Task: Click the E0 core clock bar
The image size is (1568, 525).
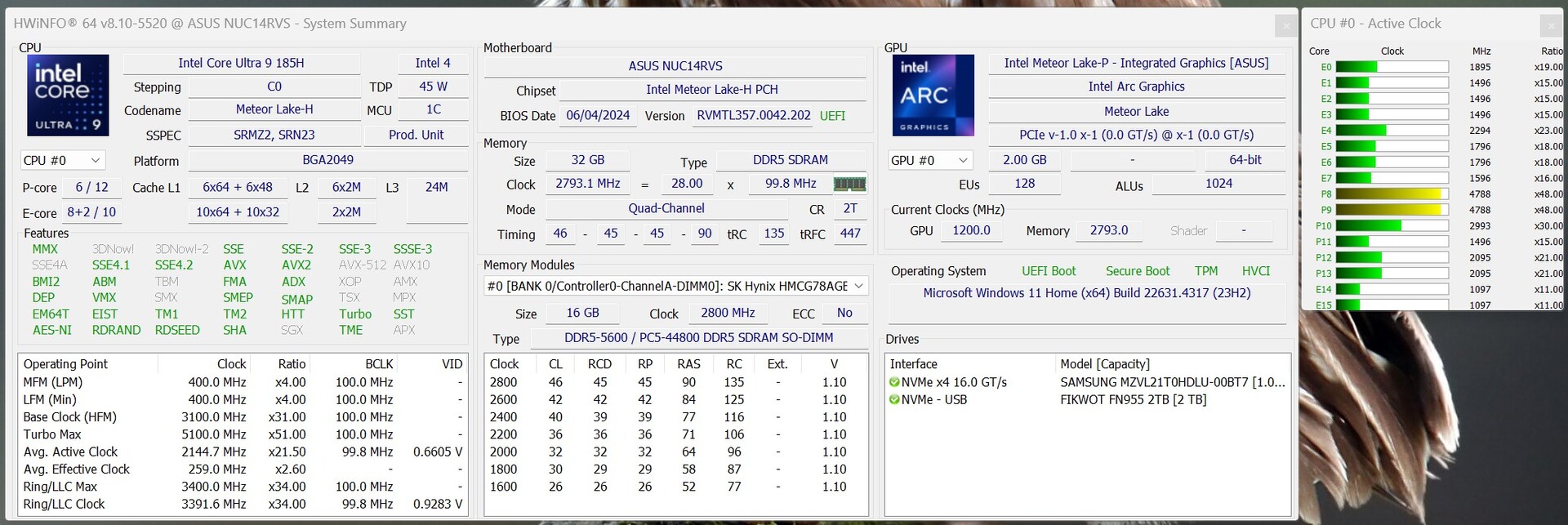Action: coord(1392,67)
